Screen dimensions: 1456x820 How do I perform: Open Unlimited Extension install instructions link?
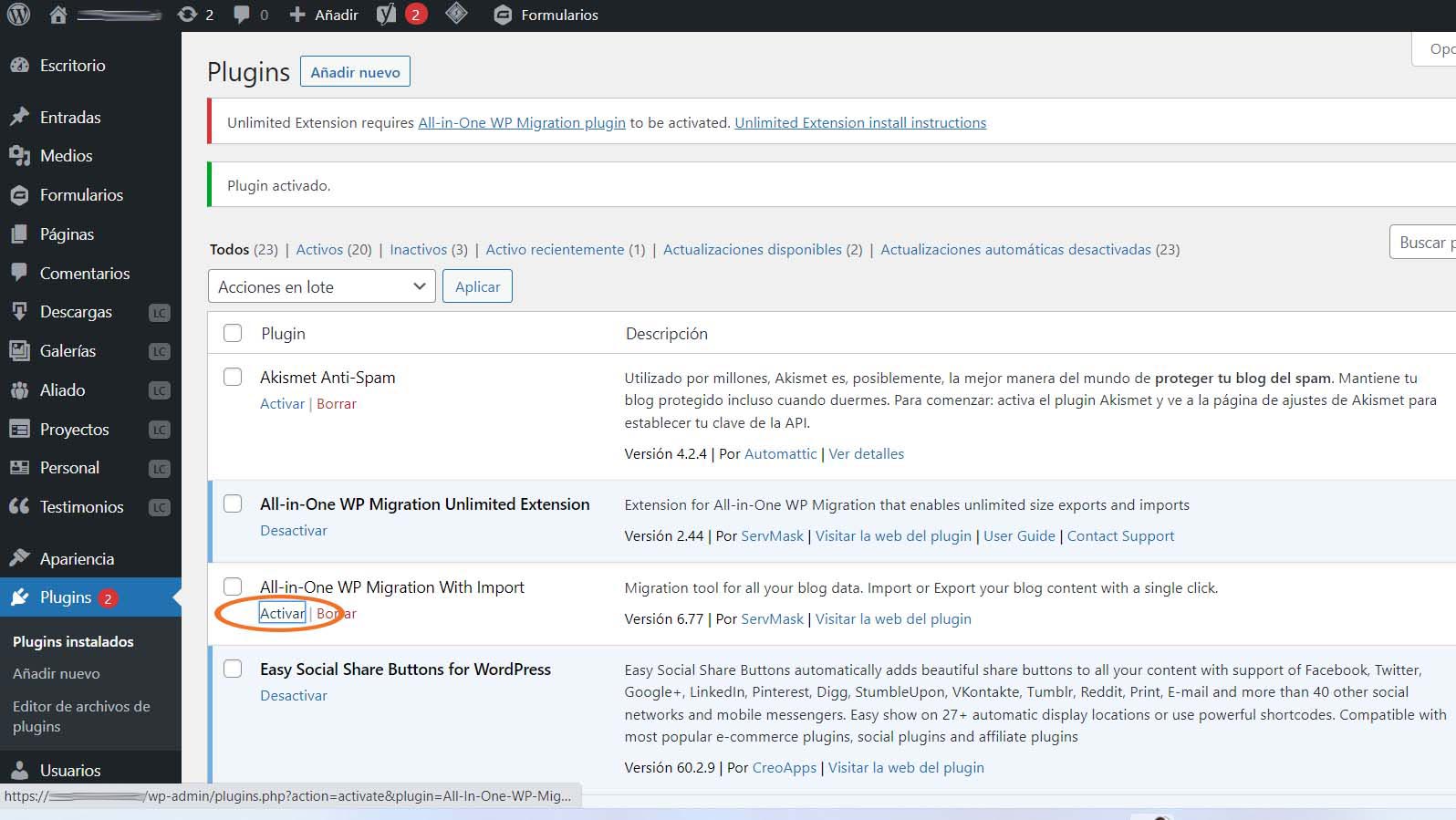point(860,122)
